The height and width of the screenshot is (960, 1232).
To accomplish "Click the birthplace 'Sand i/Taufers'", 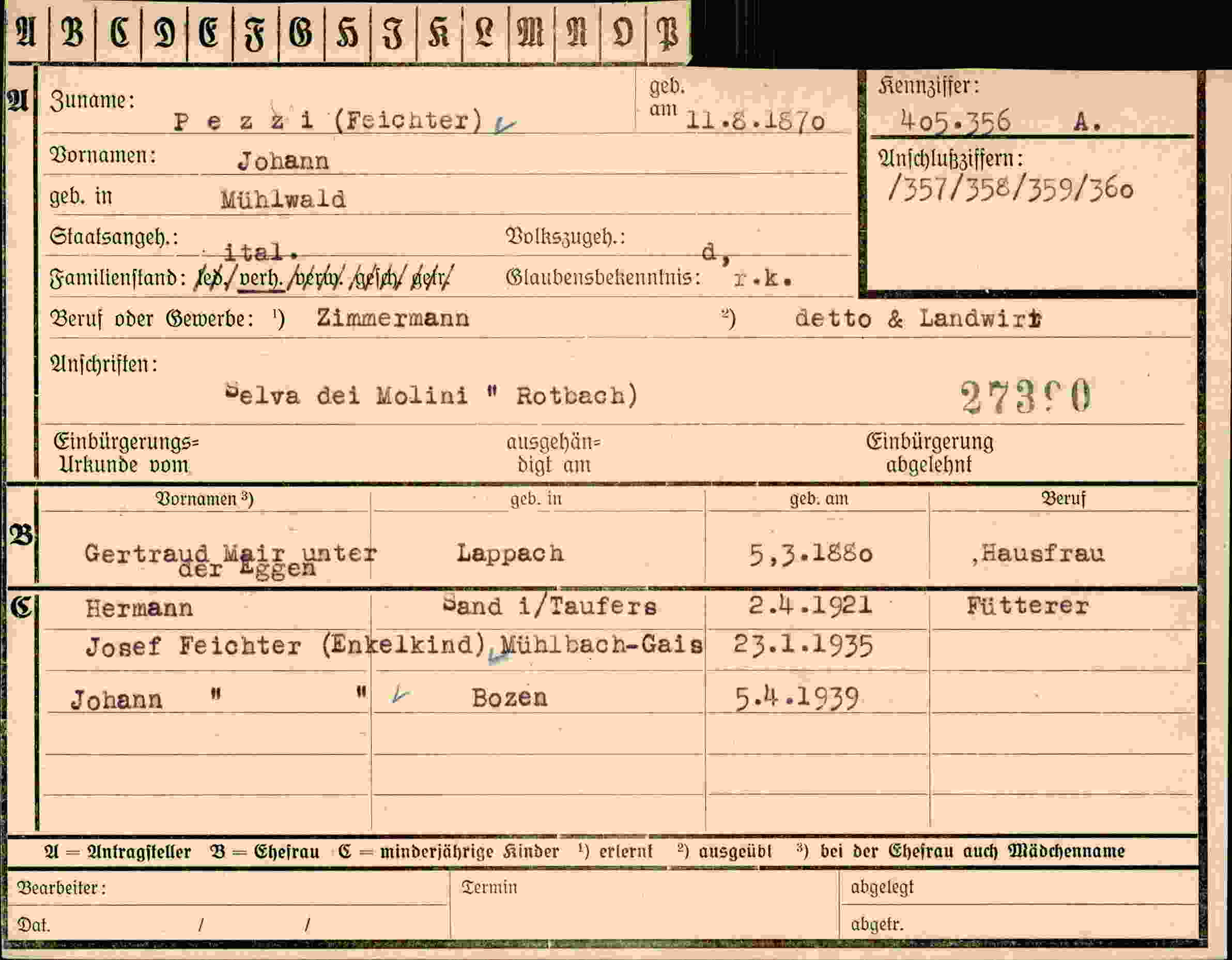I will click(x=550, y=606).
